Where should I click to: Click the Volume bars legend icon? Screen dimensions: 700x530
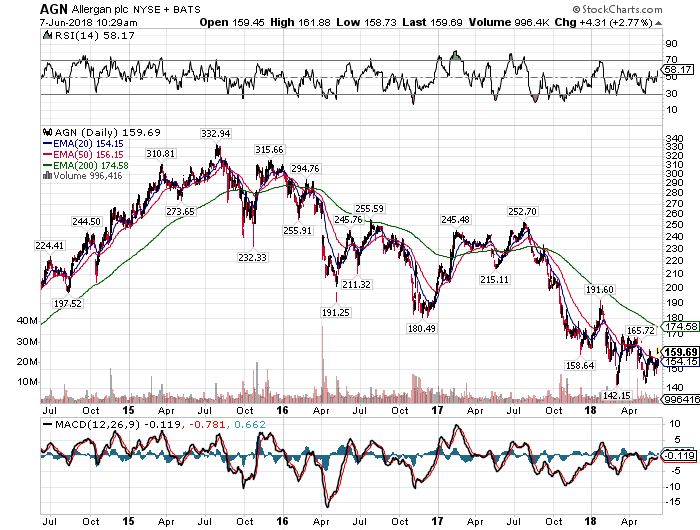coord(47,175)
